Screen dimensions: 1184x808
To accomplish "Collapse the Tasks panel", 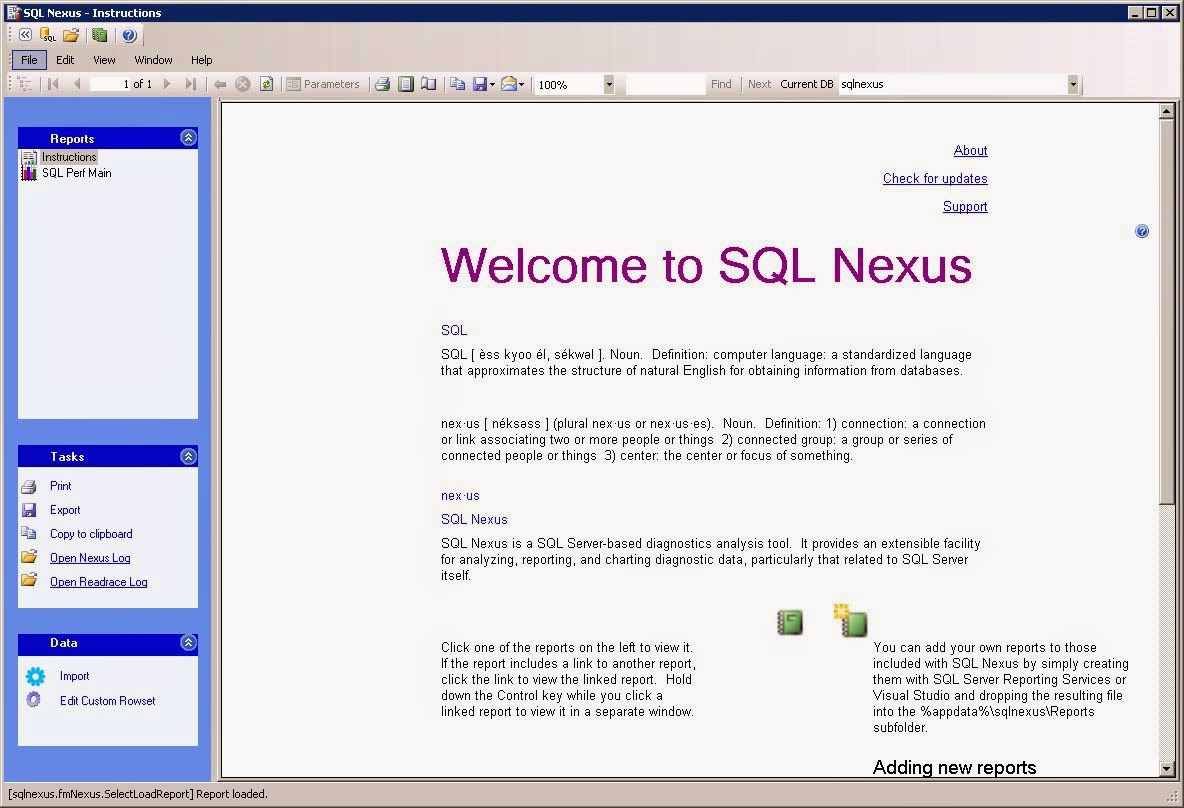I will tap(188, 456).
